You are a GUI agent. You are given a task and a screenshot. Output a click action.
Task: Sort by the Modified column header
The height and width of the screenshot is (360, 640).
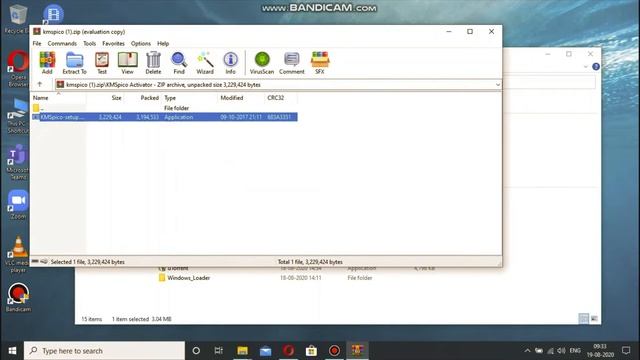pyautogui.click(x=241, y=98)
